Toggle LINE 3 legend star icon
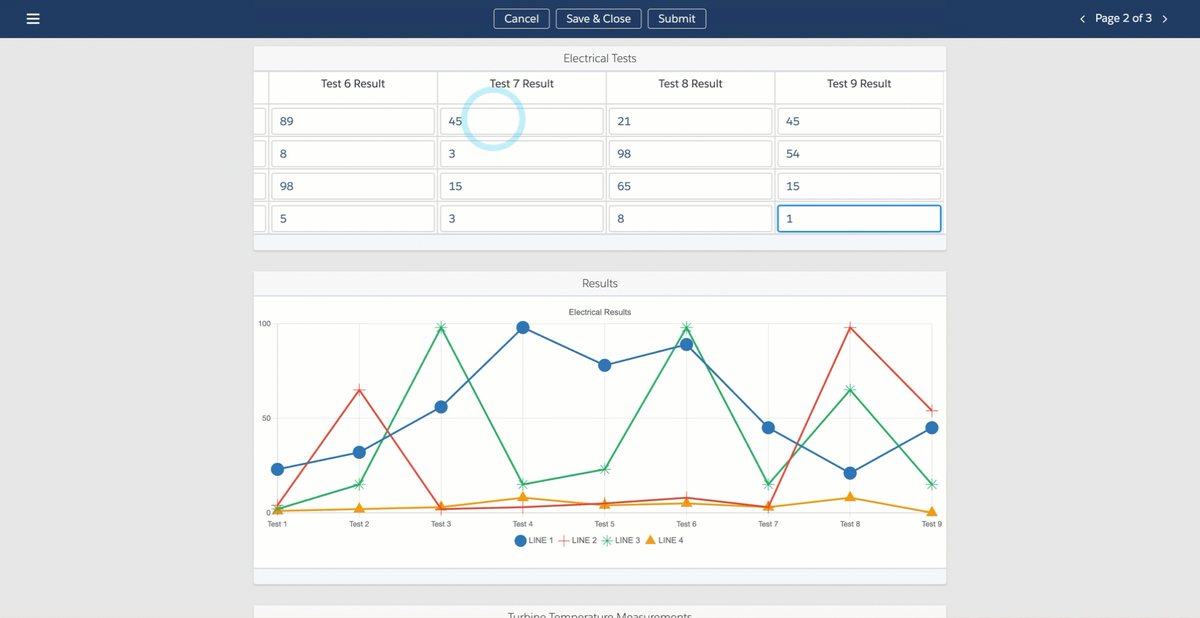1200x618 pixels. pyautogui.click(x=606, y=541)
